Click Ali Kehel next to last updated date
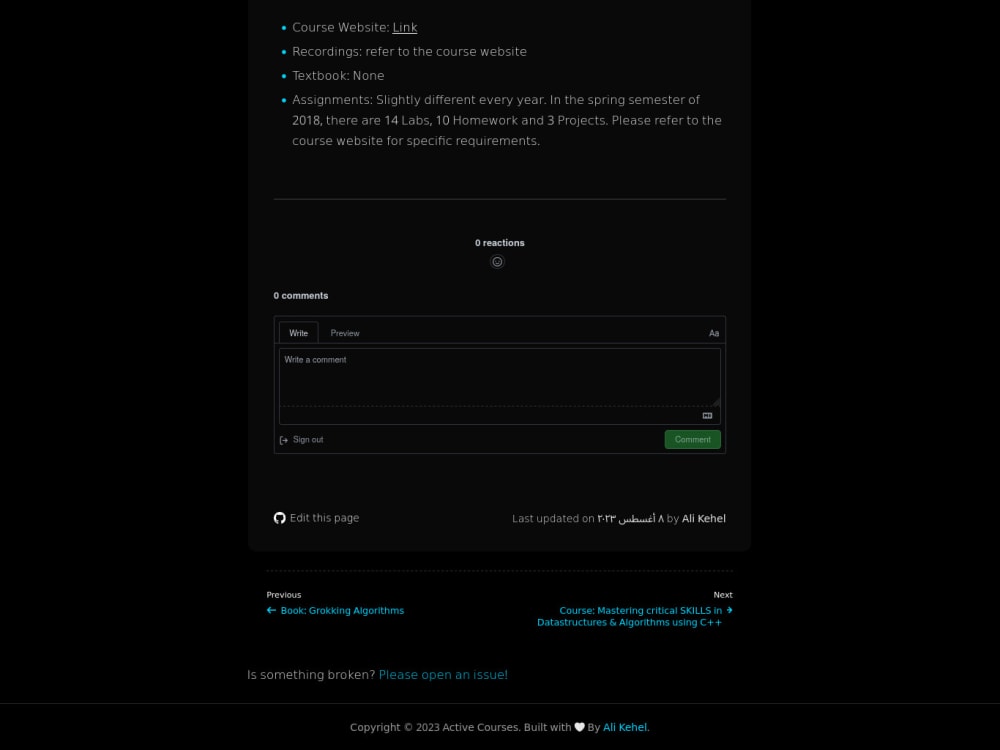Screen dimensions: 1000x750 pos(703,518)
